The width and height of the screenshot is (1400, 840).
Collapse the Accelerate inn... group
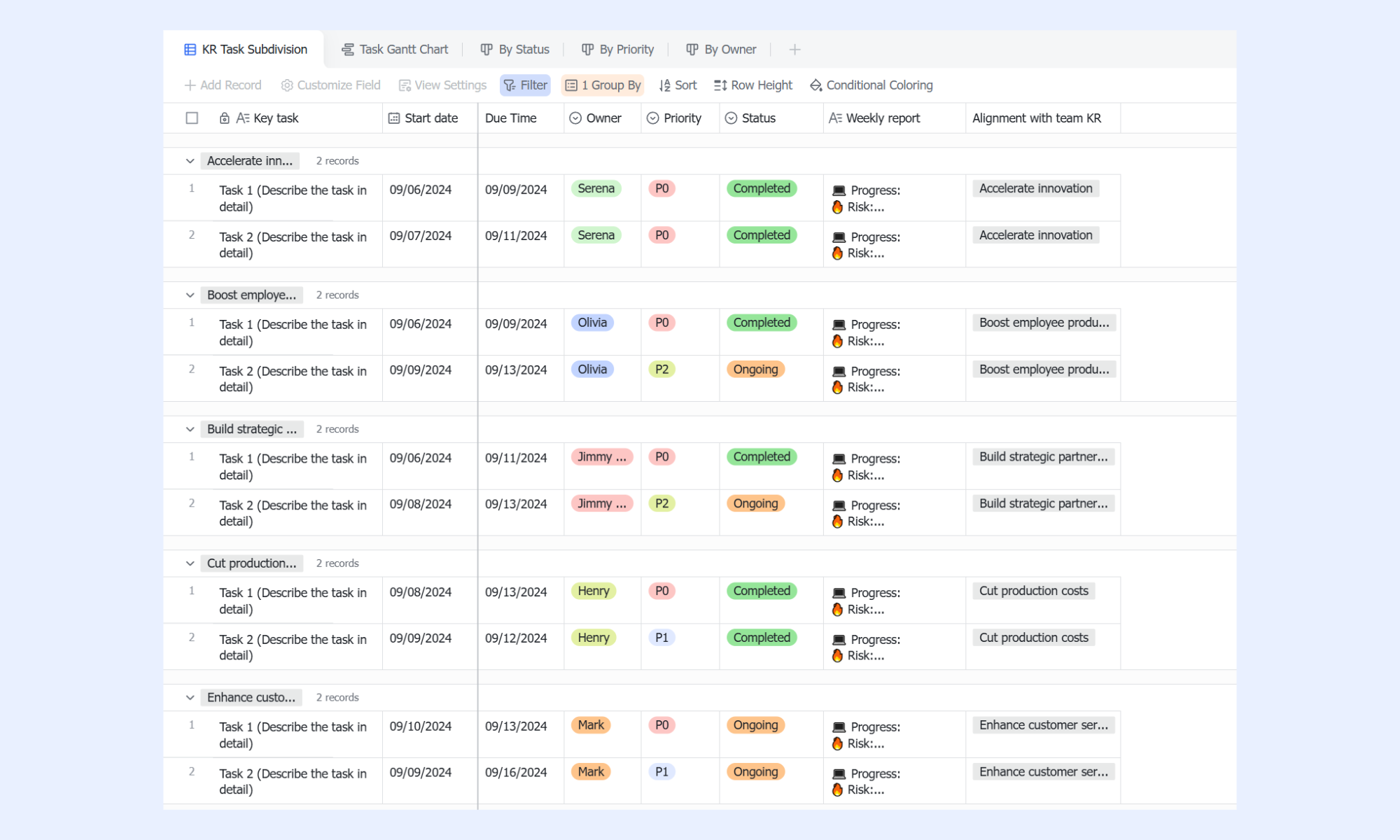pos(190,161)
